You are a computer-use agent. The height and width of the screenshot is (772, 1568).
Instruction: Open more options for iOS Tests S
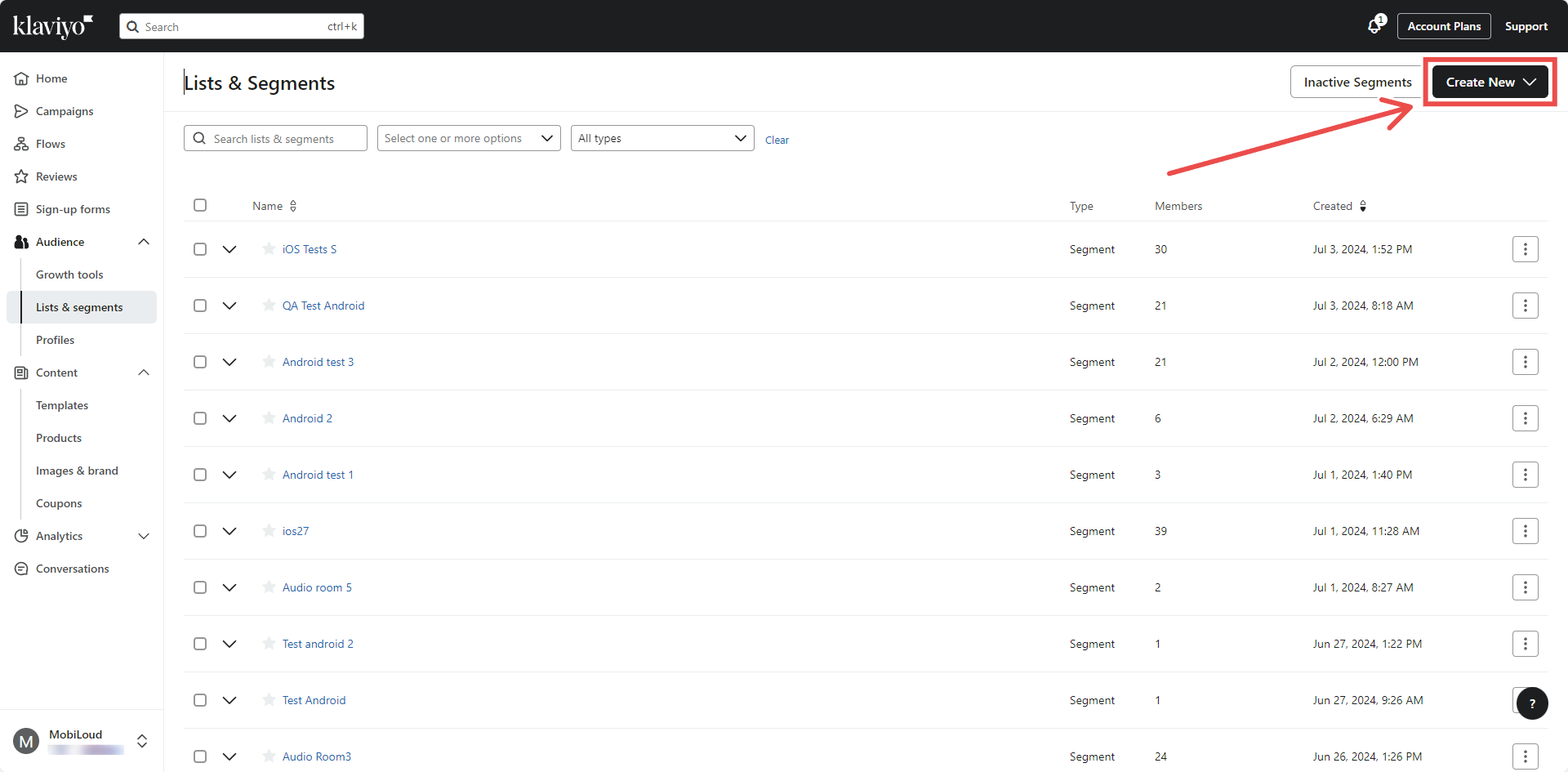click(x=1526, y=249)
